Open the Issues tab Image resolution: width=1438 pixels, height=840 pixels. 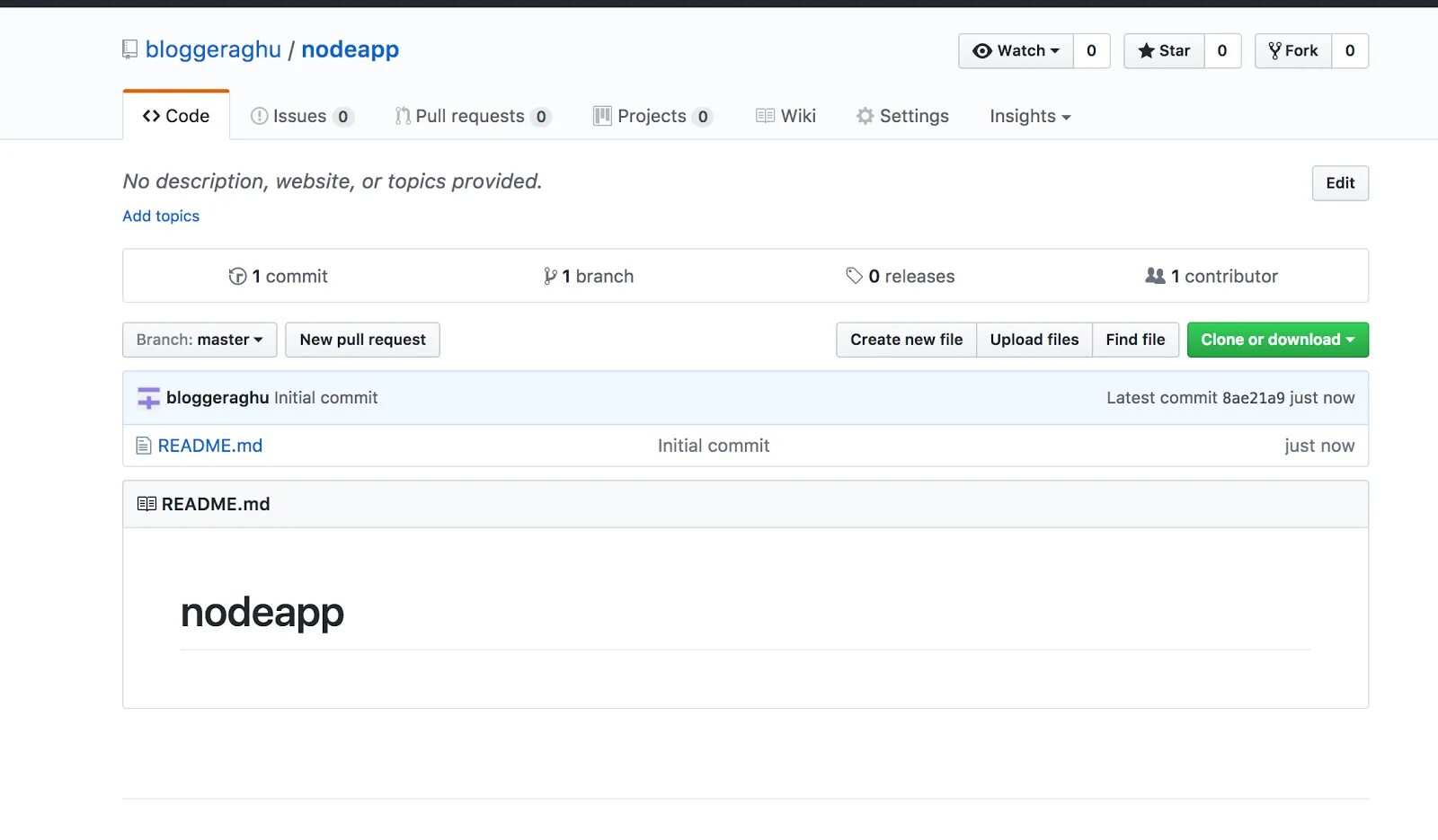[302, 116]
